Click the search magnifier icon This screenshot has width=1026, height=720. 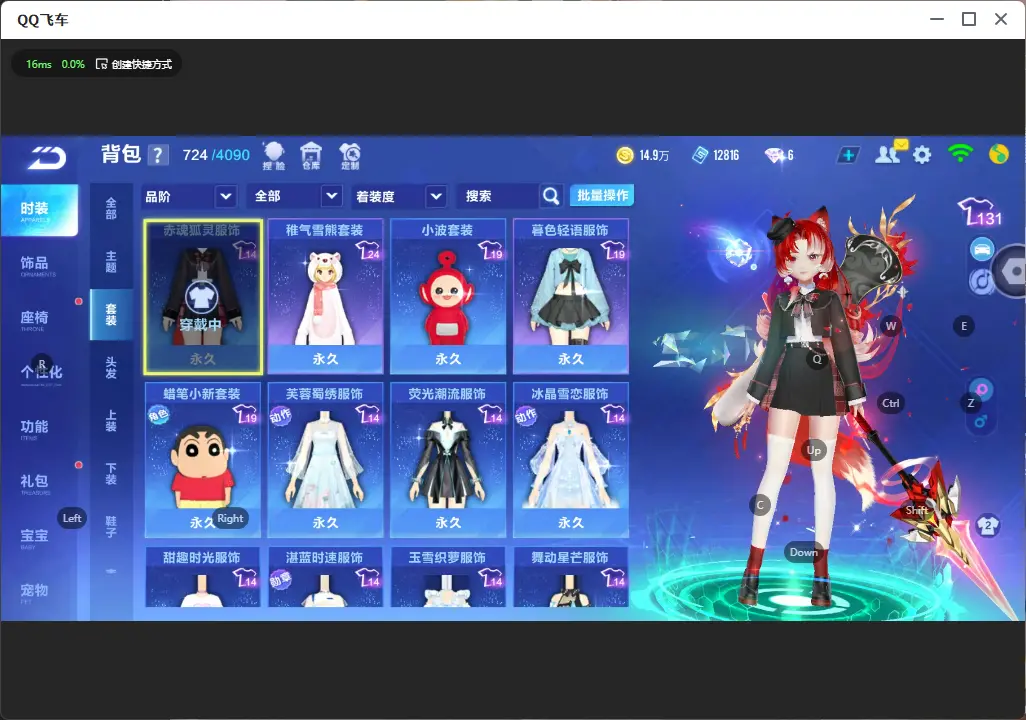coord(551,196)
